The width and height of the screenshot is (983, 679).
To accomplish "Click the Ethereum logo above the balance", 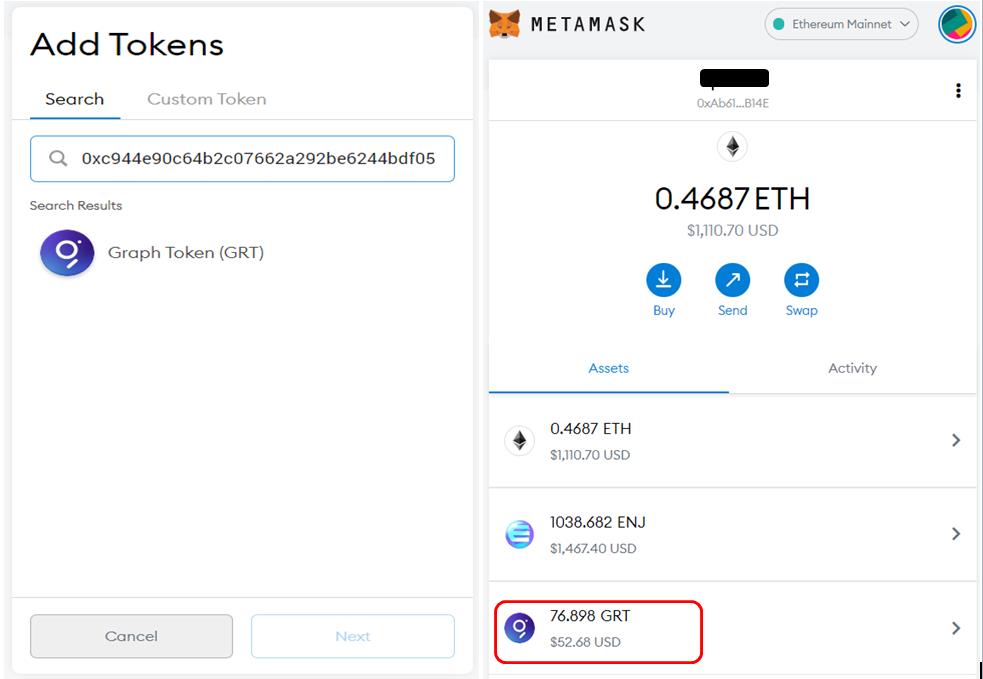I will [732, 147].
